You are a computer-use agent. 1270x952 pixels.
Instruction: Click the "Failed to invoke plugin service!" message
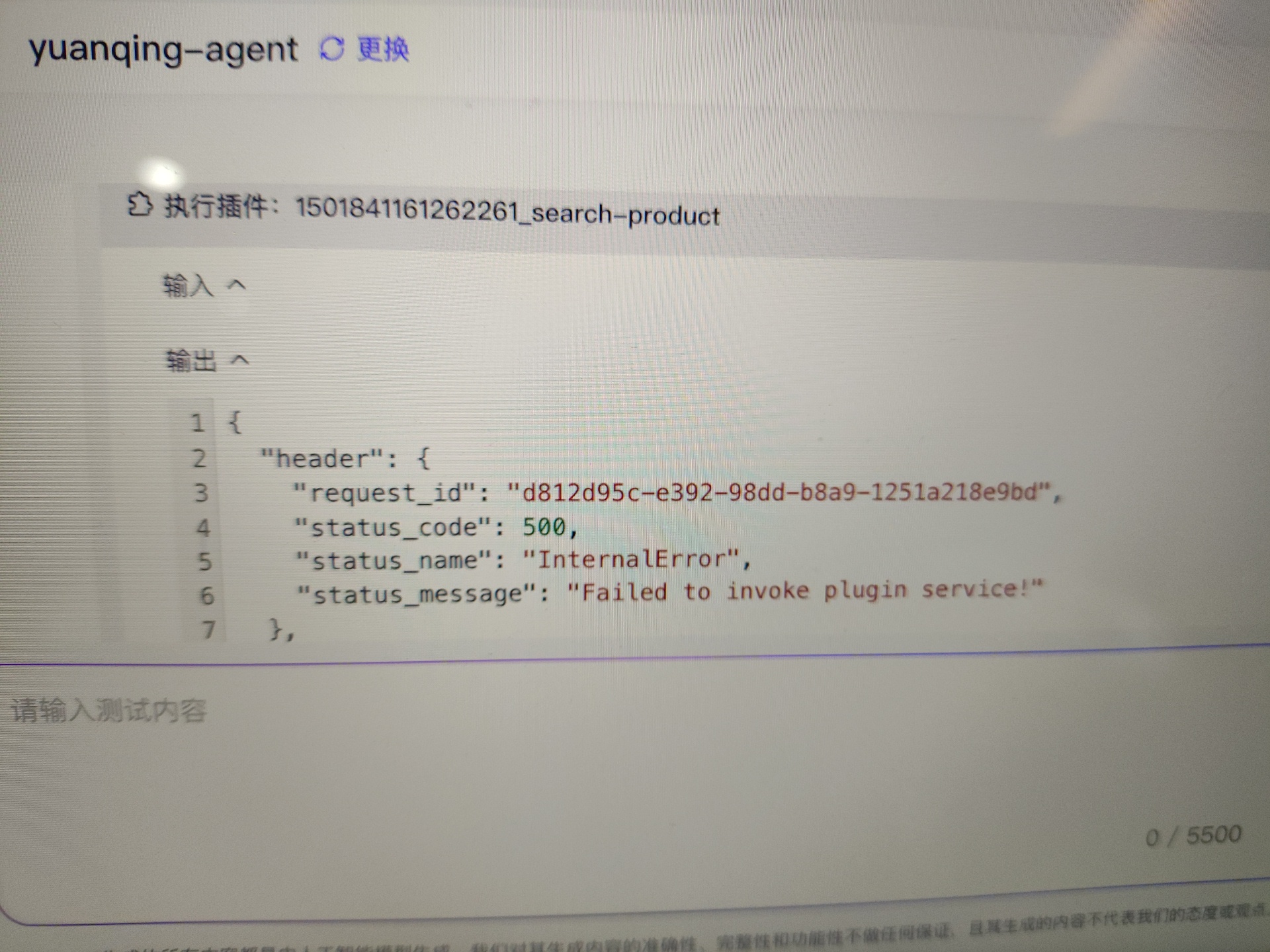(804, 590)
